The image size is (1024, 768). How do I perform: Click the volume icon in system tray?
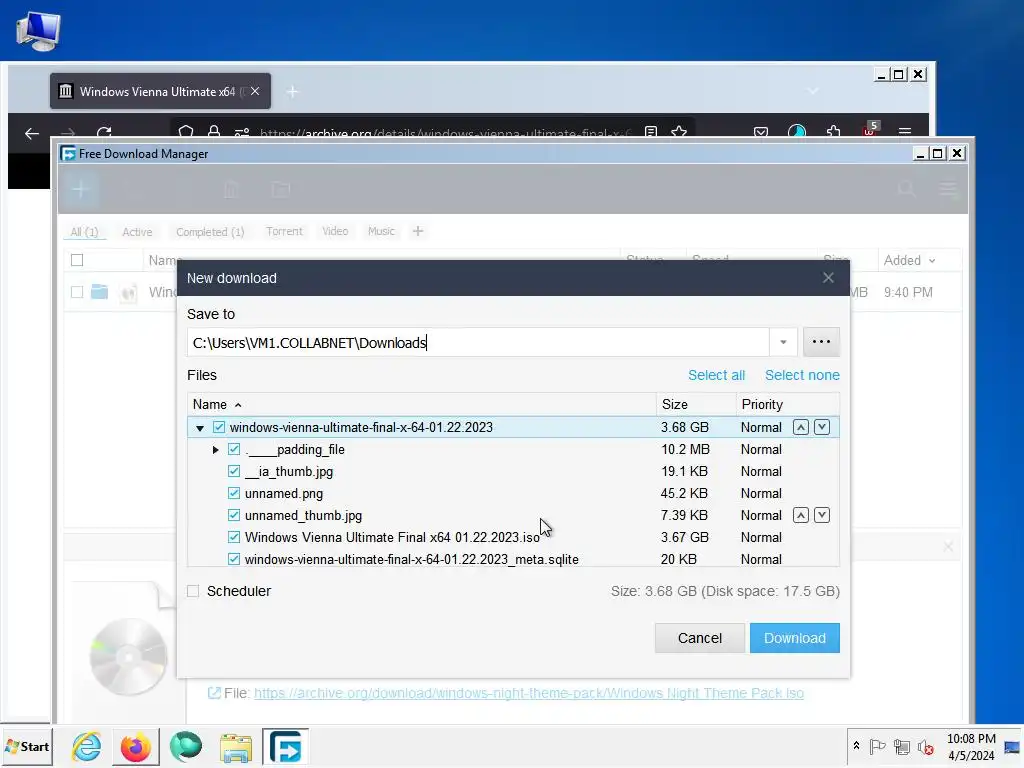tap(925, 746)
